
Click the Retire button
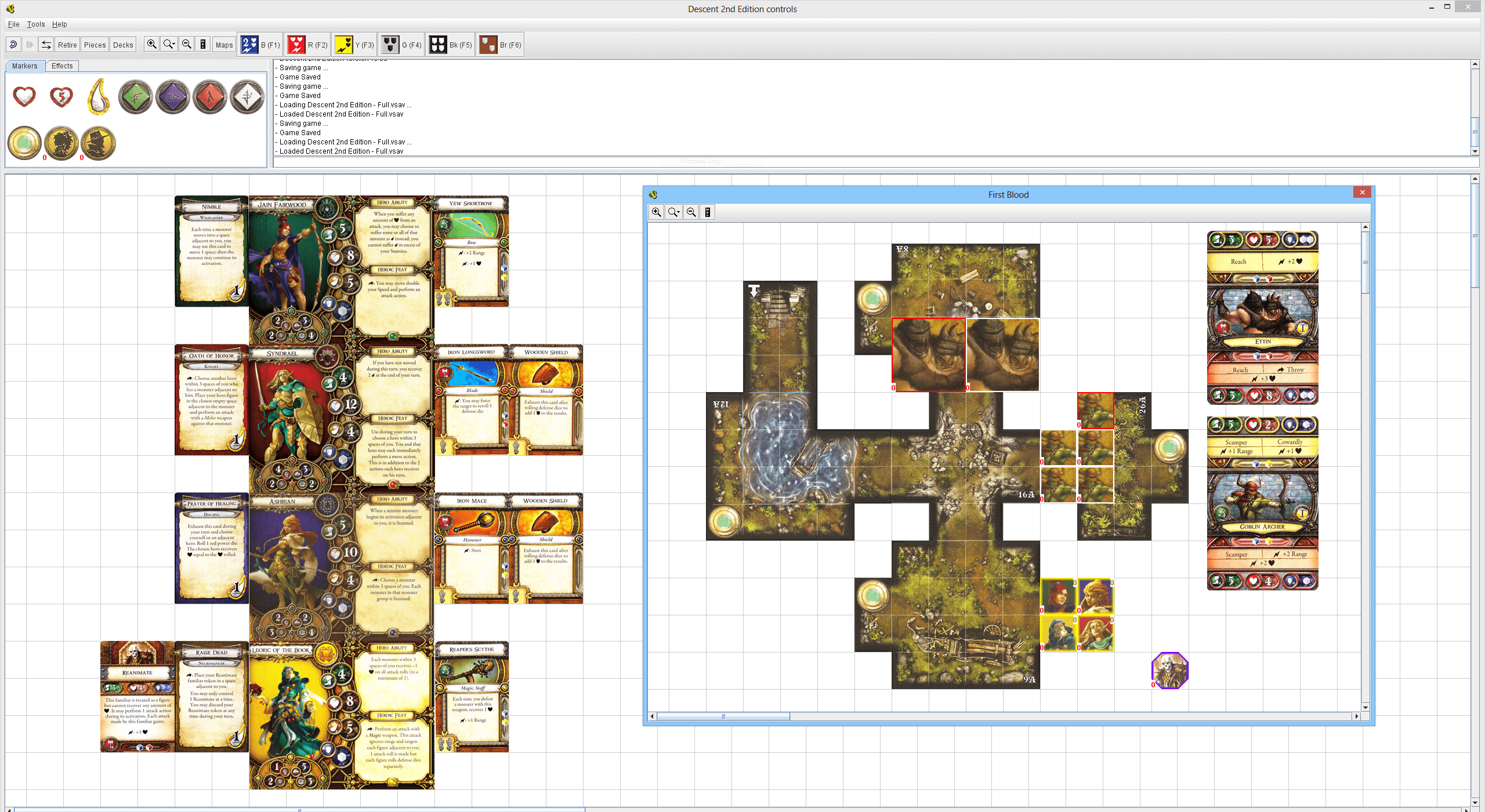click(x=67, y=45)
